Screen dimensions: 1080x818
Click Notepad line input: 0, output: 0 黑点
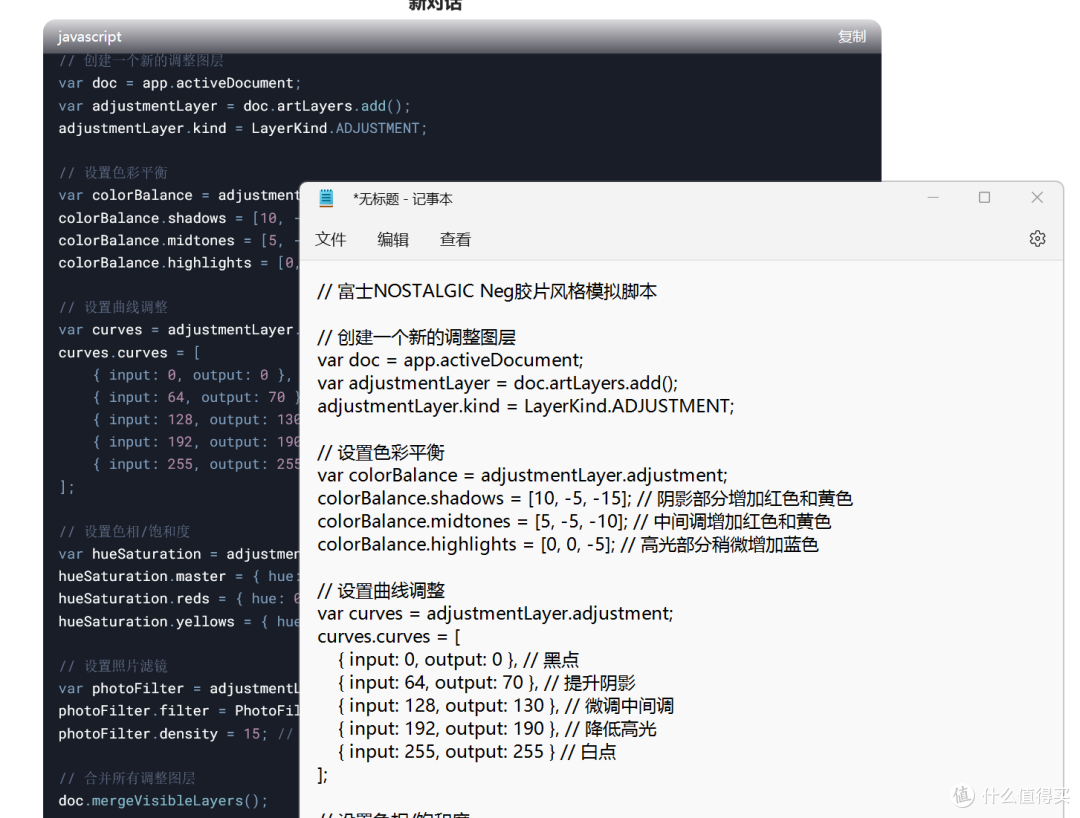pyautogui.click(x=458, y=660)
